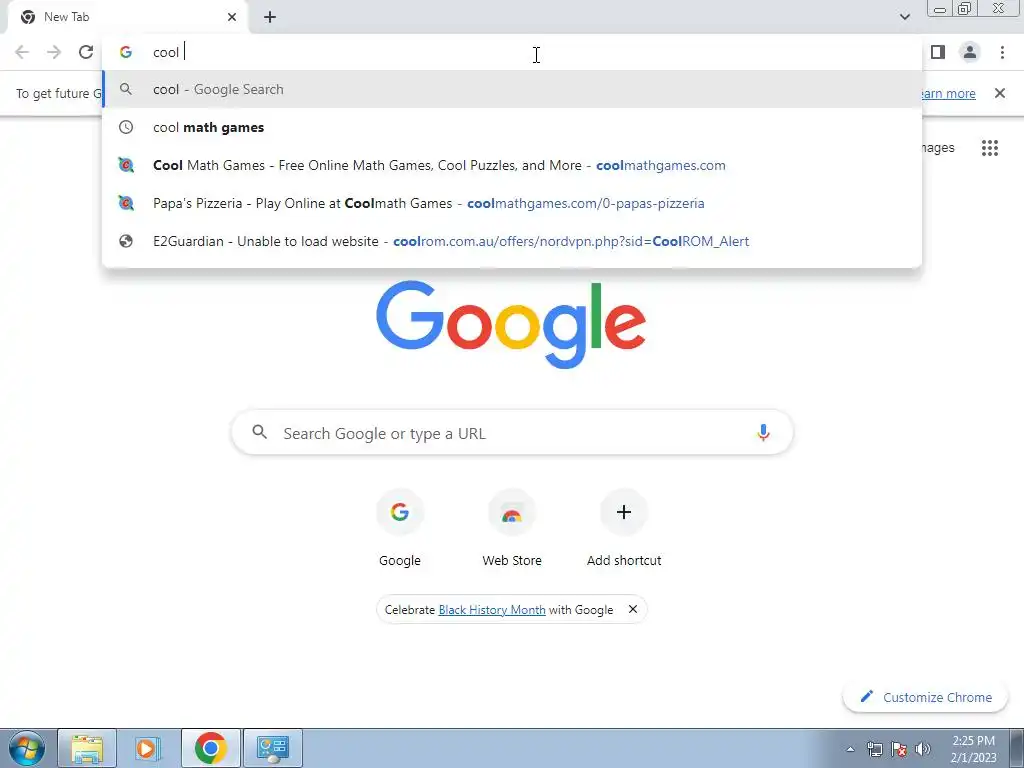Dismiss the info bar with X

pos(999,93)
